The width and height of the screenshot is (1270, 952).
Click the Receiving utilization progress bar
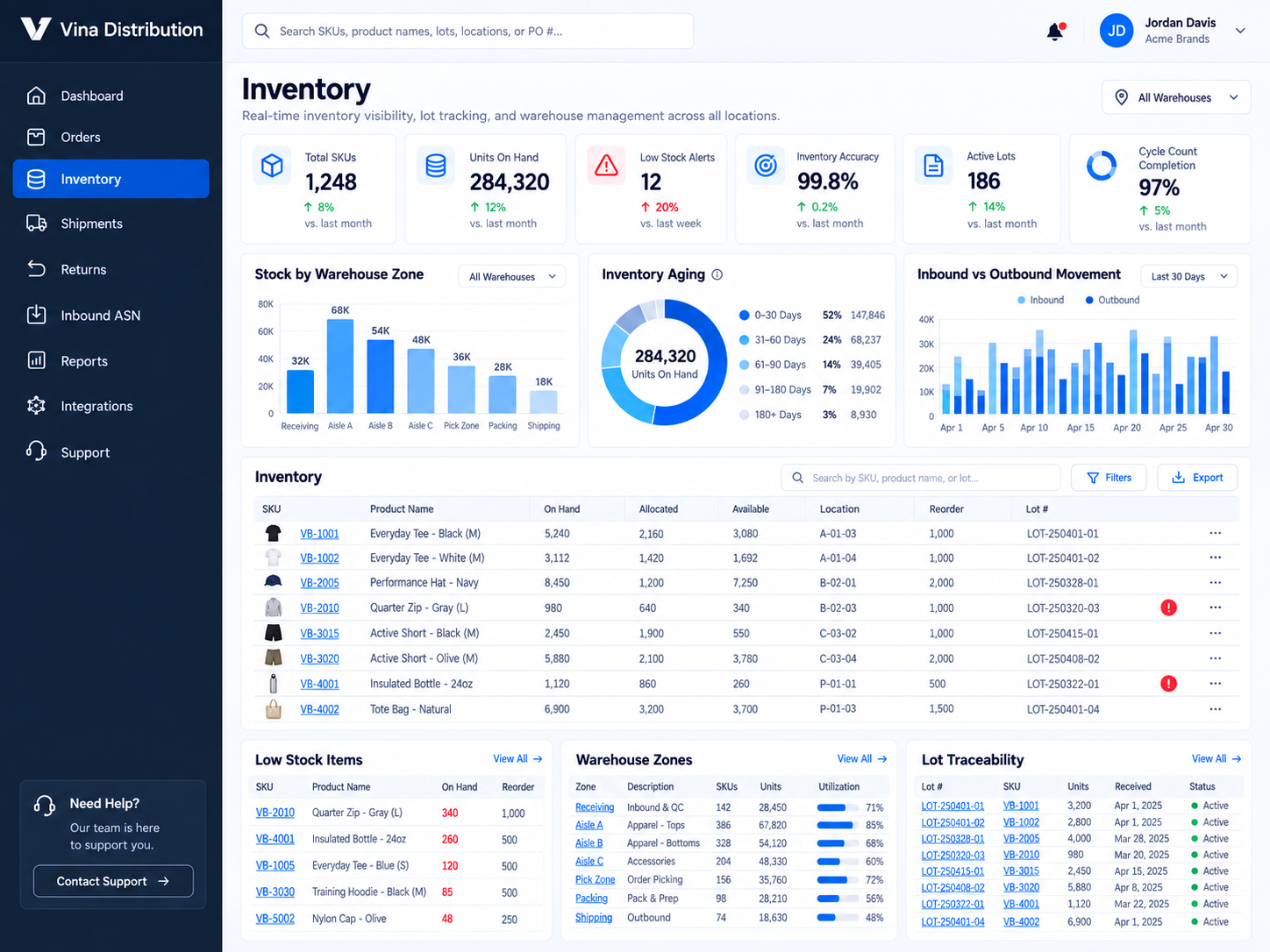[838, 807]
